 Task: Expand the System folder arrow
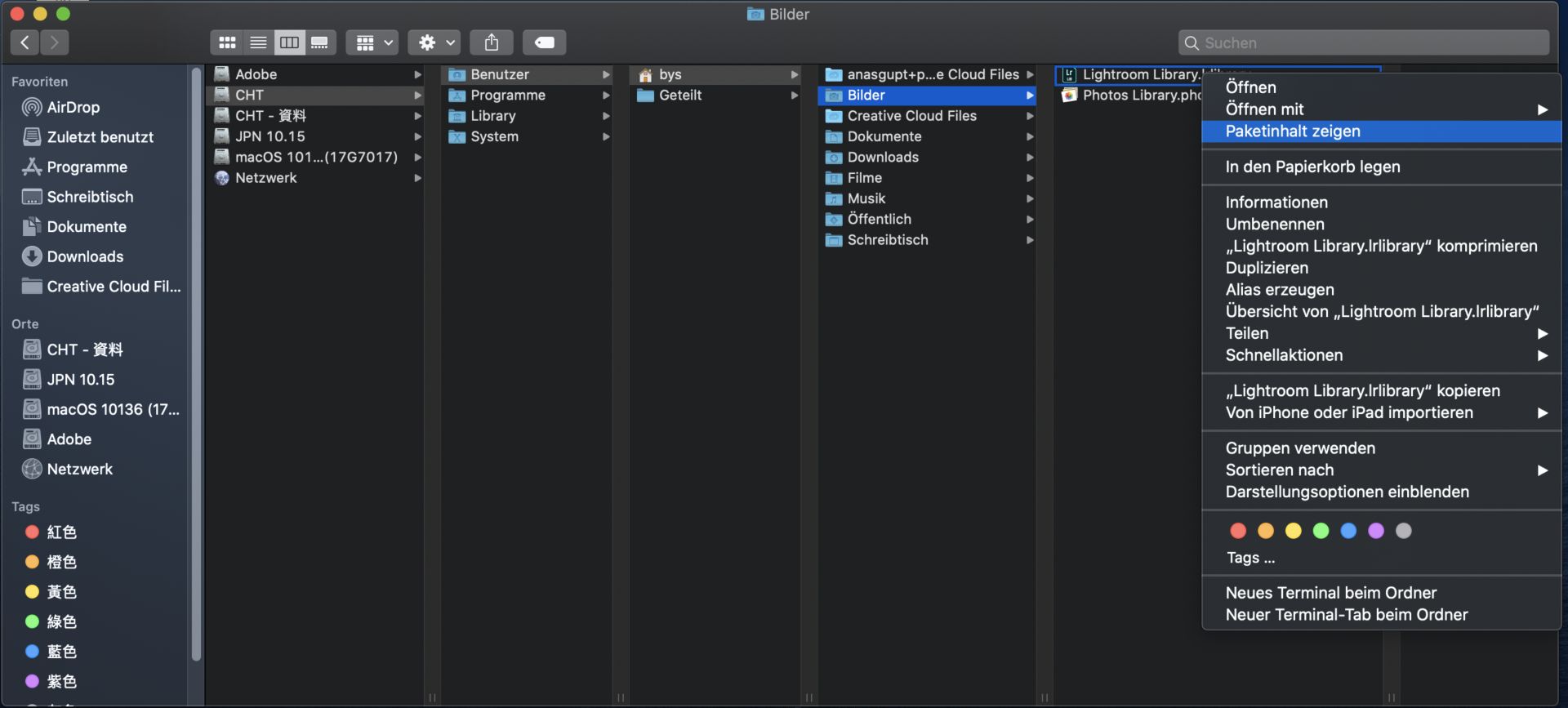[606, 136]
